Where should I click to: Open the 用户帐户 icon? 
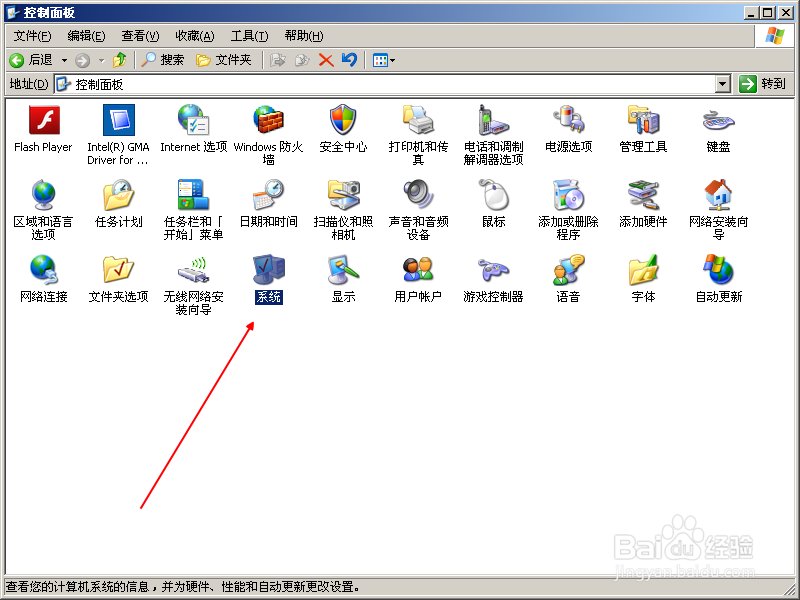[418, 271]
